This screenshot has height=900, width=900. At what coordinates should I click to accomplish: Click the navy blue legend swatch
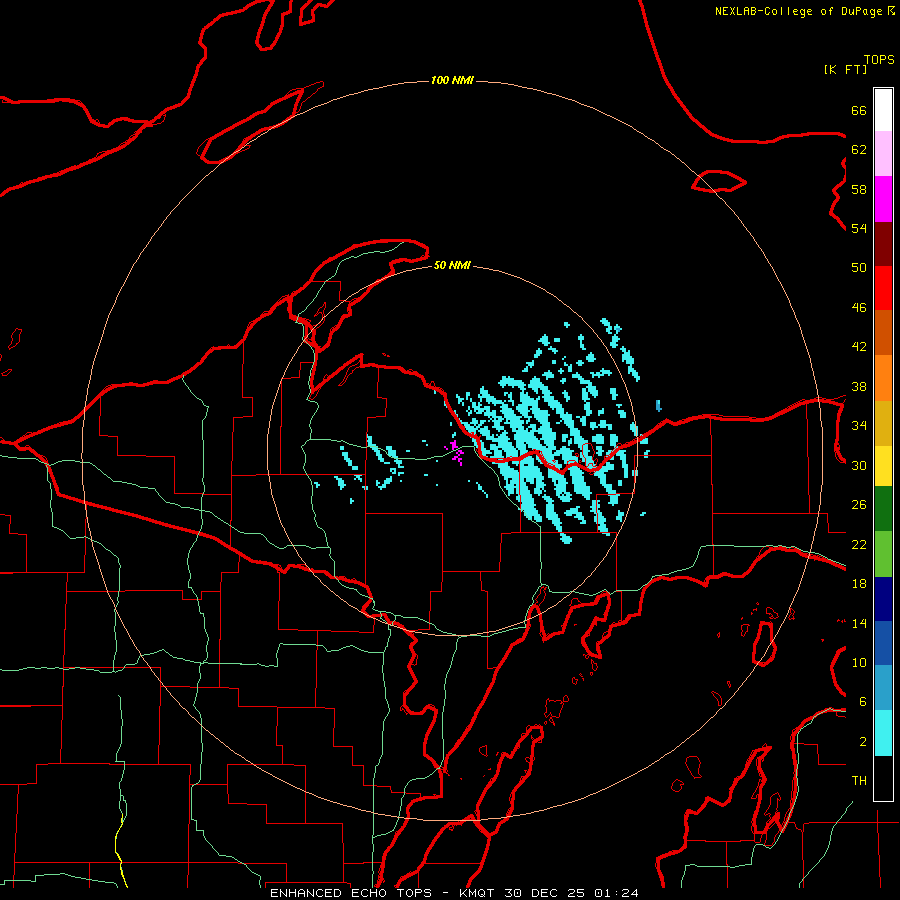pyautogui.click(x=883, y=599)
